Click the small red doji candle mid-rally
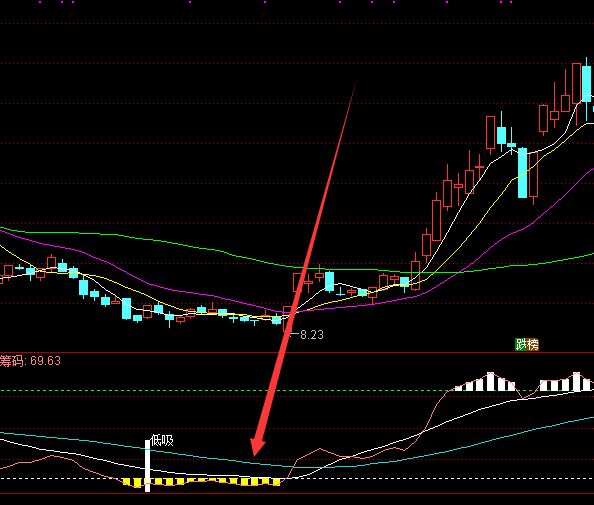Viewport: 594px width, 505px height. point(480,167)
